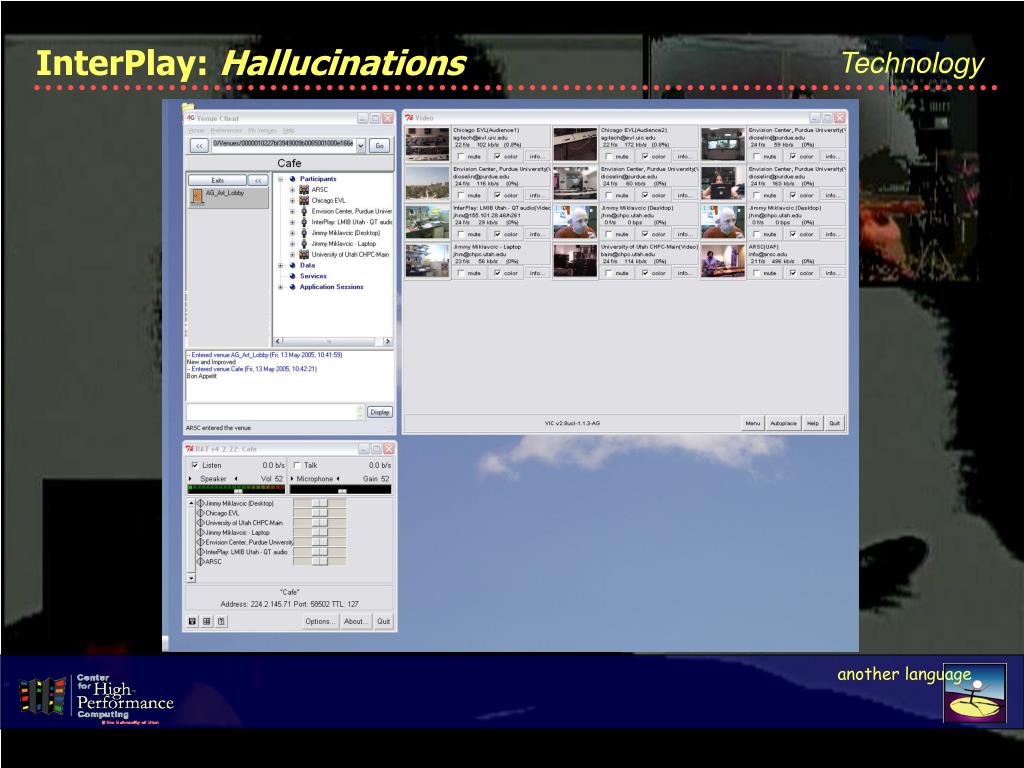Click info for Chicago EVL(Audience1) video
Image resolution: width=1024 pixels, height=768 pixels.
(x=536, y=157)
